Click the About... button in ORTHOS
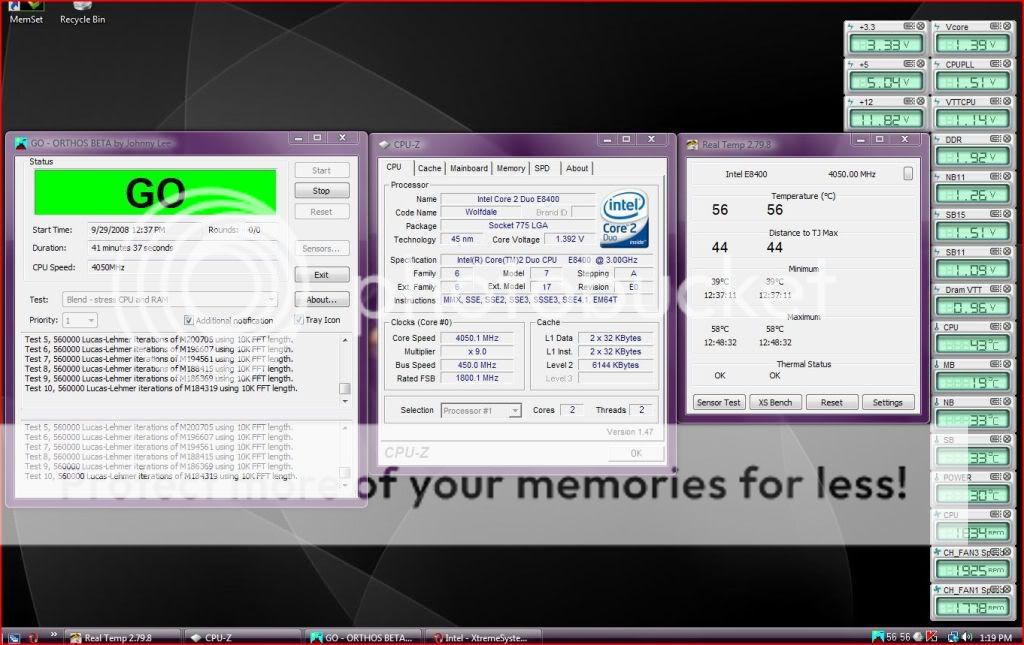Image resolution: width=1024 pixels, height=645 pixels. coord(321,300)
